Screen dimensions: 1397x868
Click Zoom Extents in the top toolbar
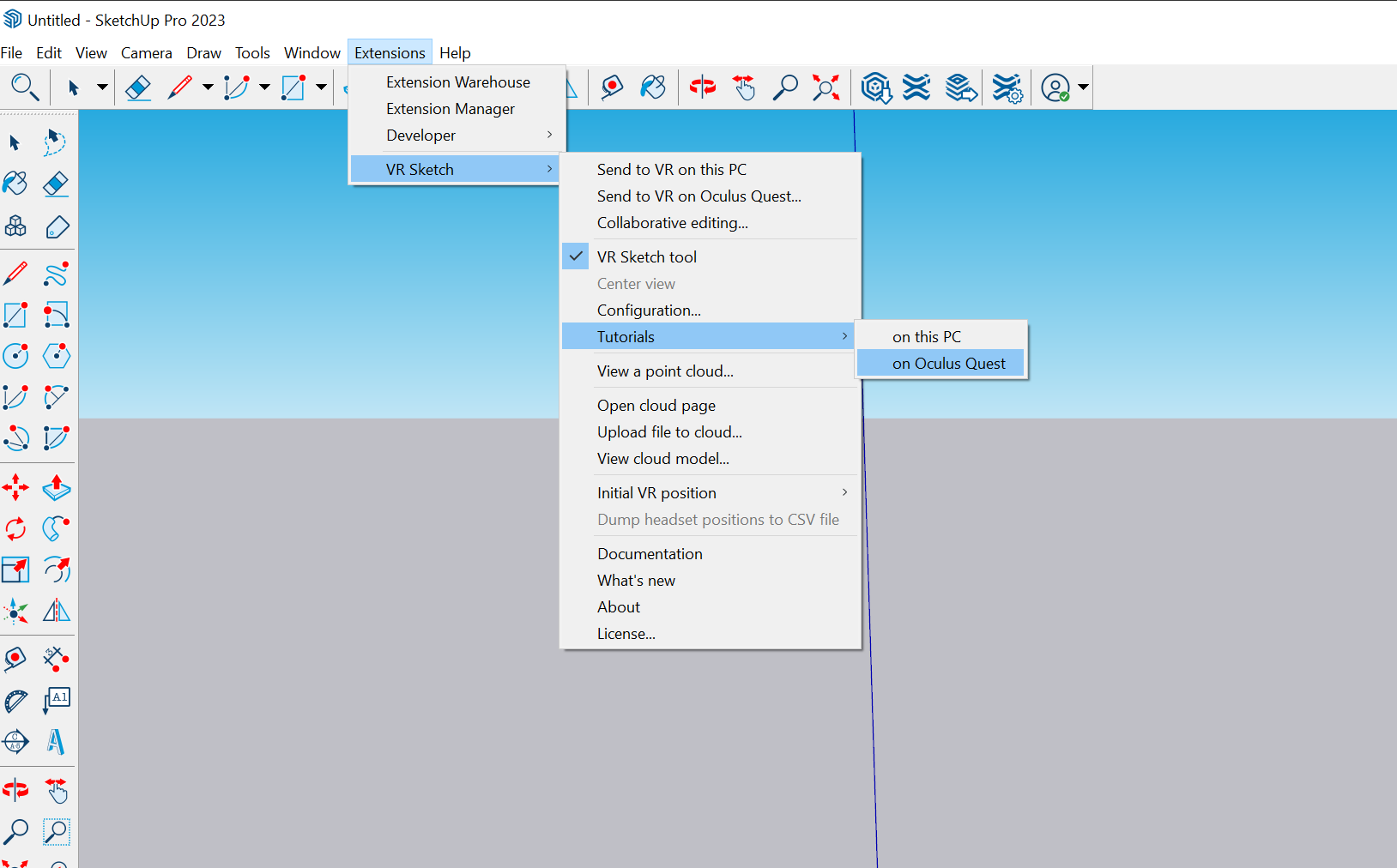[x=826, y=87]
